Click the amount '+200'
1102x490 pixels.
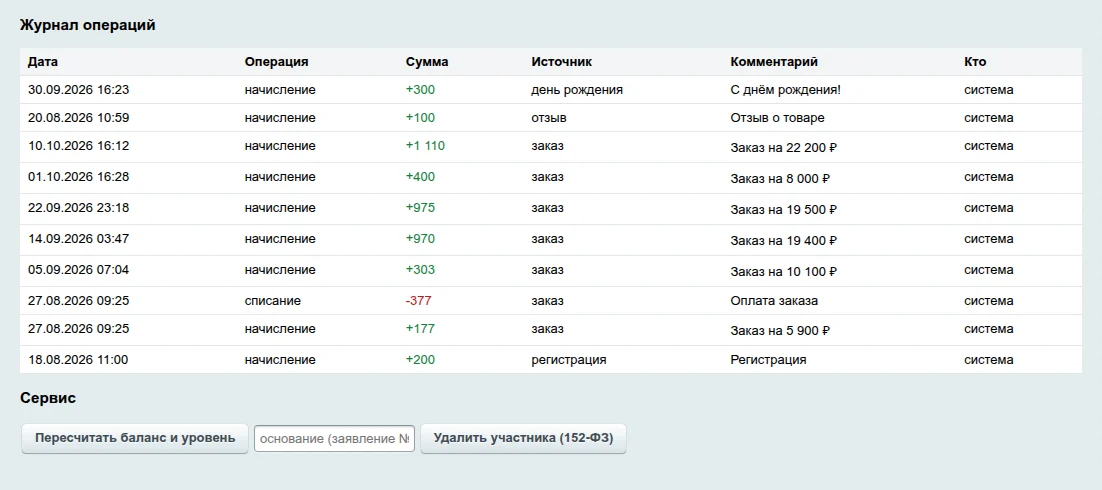tap(420, 360)
